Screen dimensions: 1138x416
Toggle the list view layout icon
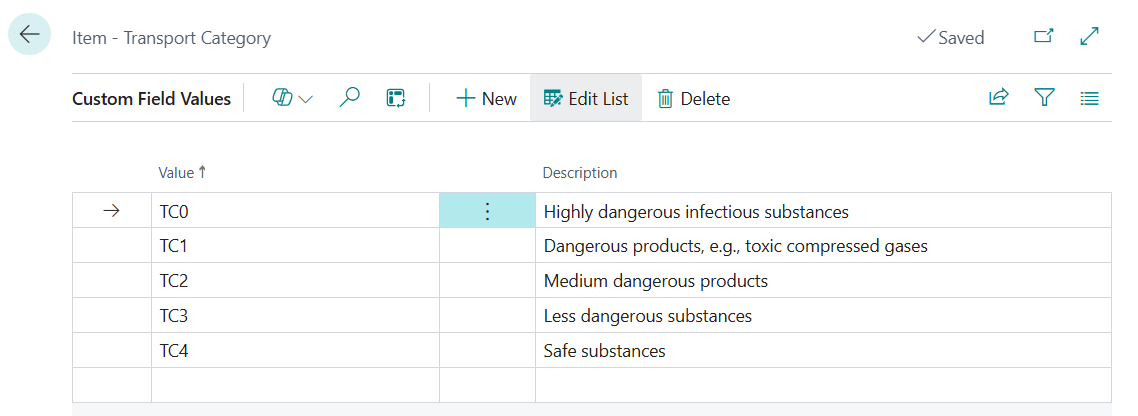1090,98
